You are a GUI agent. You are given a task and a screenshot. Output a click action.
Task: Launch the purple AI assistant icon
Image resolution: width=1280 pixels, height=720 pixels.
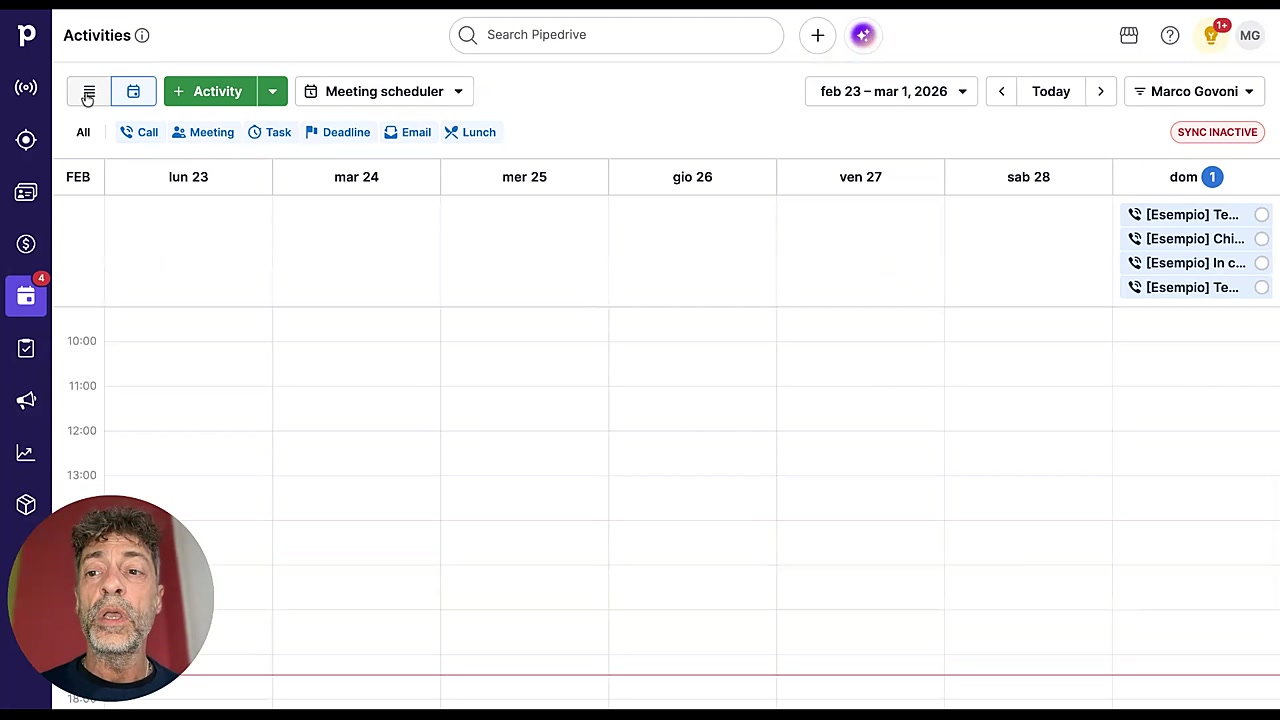click(x=863, y=35)
